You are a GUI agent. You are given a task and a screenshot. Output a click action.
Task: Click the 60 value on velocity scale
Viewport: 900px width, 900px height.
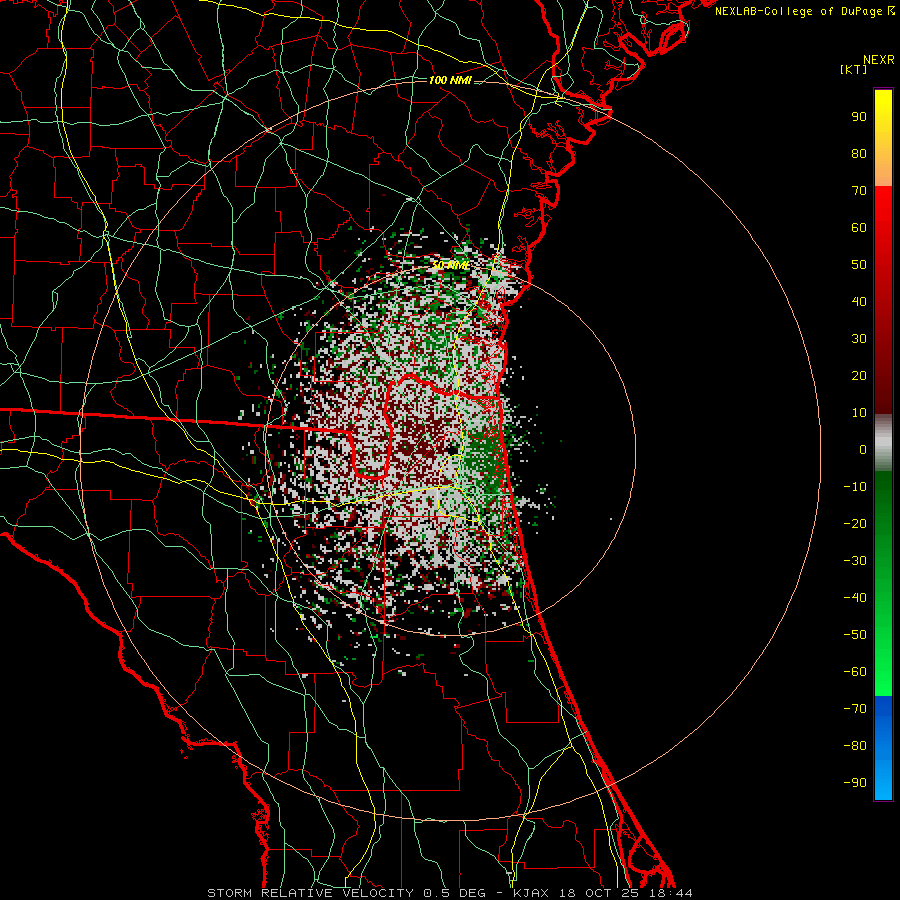tap(859, 227)
